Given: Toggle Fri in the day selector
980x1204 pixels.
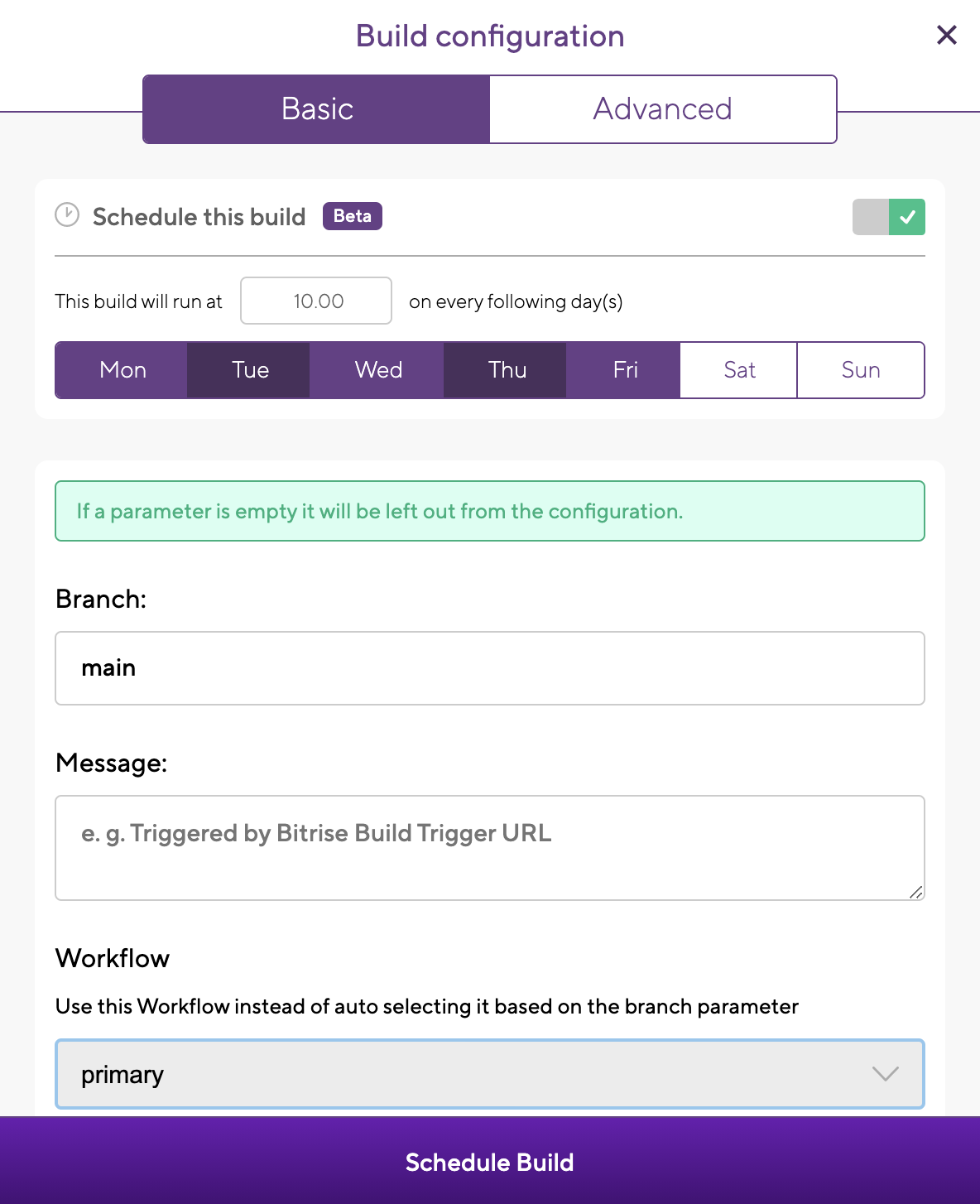Looking at the screenshot, I should 625,370.
